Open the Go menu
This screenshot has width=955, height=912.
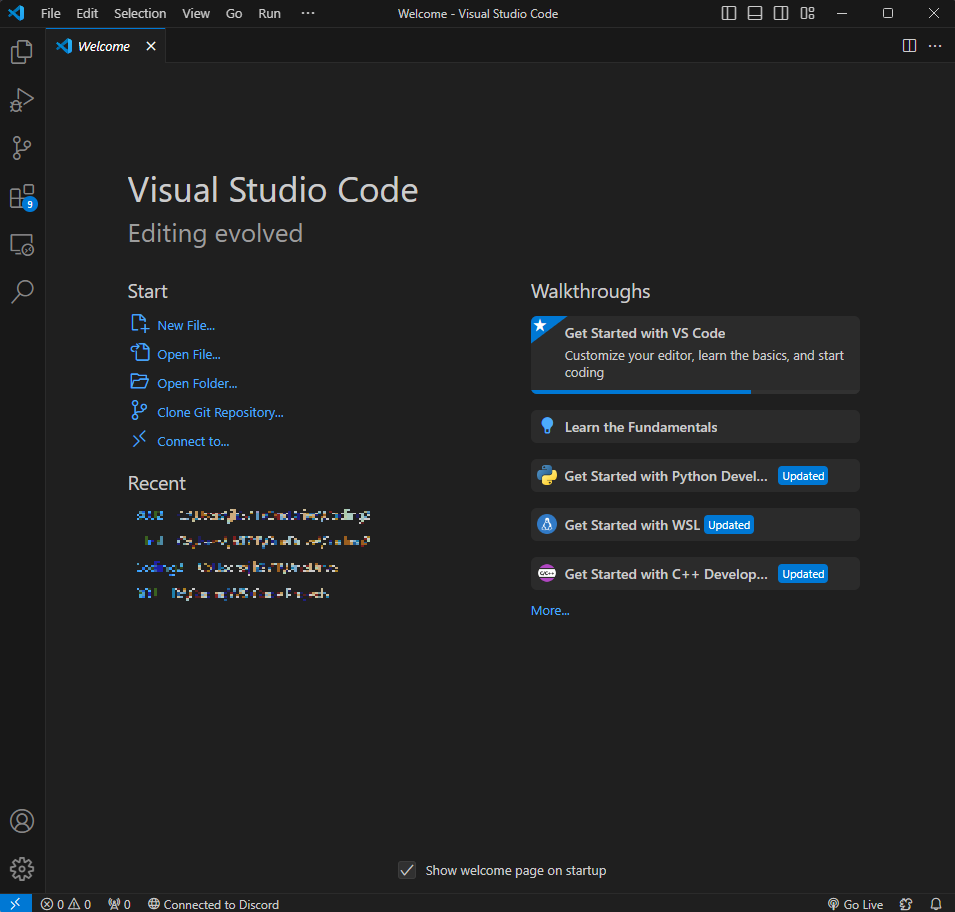pyautogui.click(x=234, y=13)
